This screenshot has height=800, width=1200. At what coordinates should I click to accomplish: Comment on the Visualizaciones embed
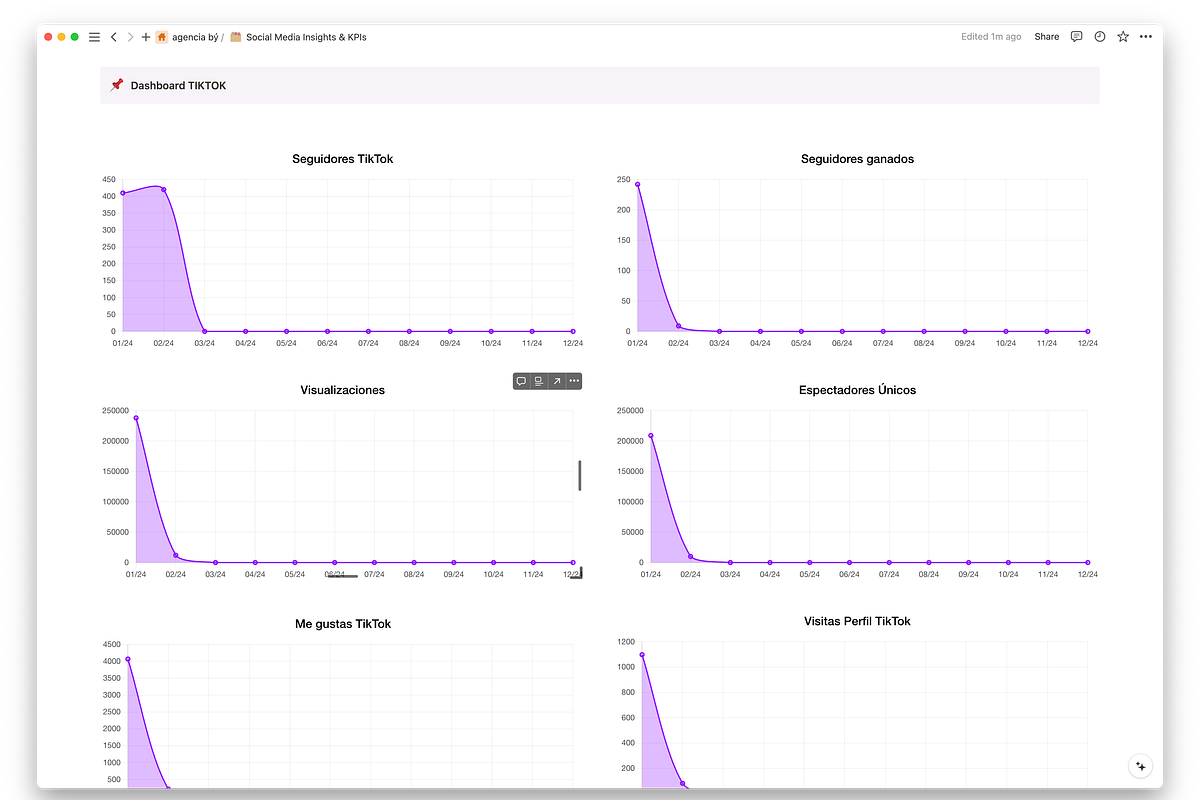(x=521, y=381)
